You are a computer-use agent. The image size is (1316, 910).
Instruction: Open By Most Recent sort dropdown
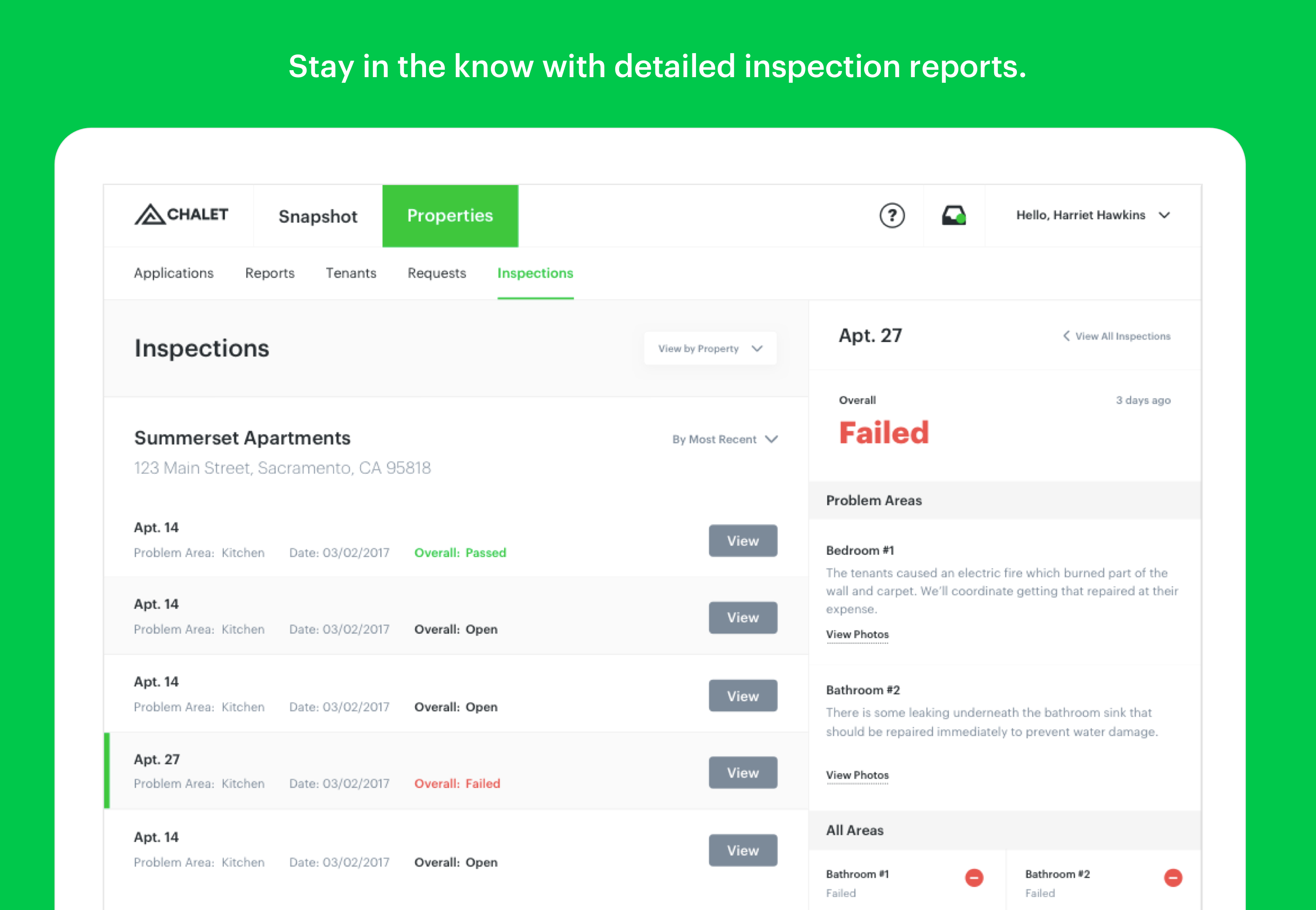724,439
